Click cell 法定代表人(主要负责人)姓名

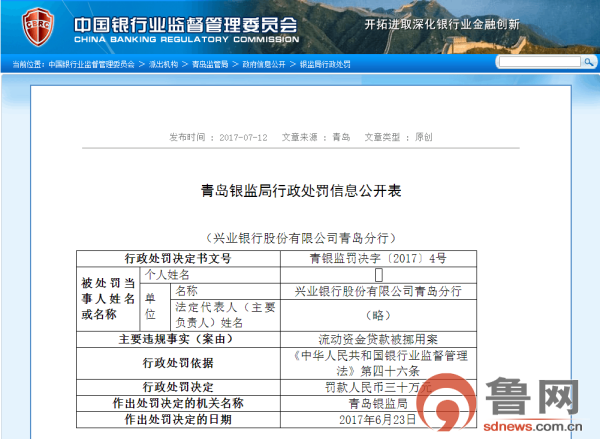click(225, 315)
